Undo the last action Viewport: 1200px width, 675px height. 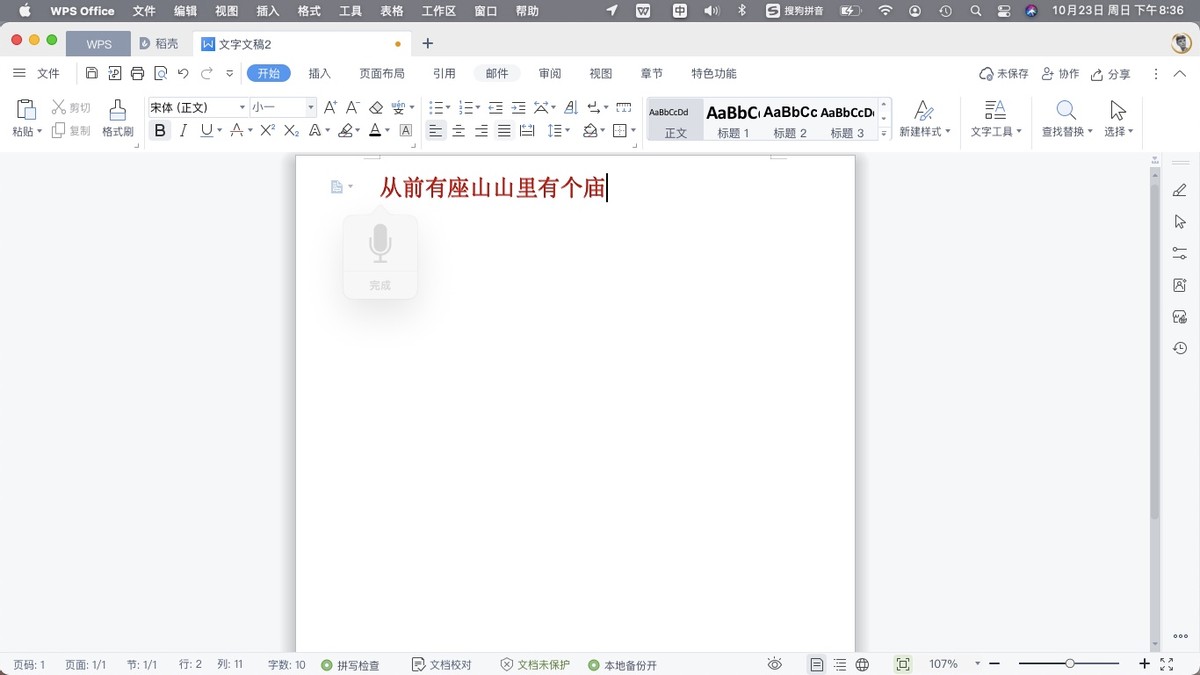click(x=183, y=73)
